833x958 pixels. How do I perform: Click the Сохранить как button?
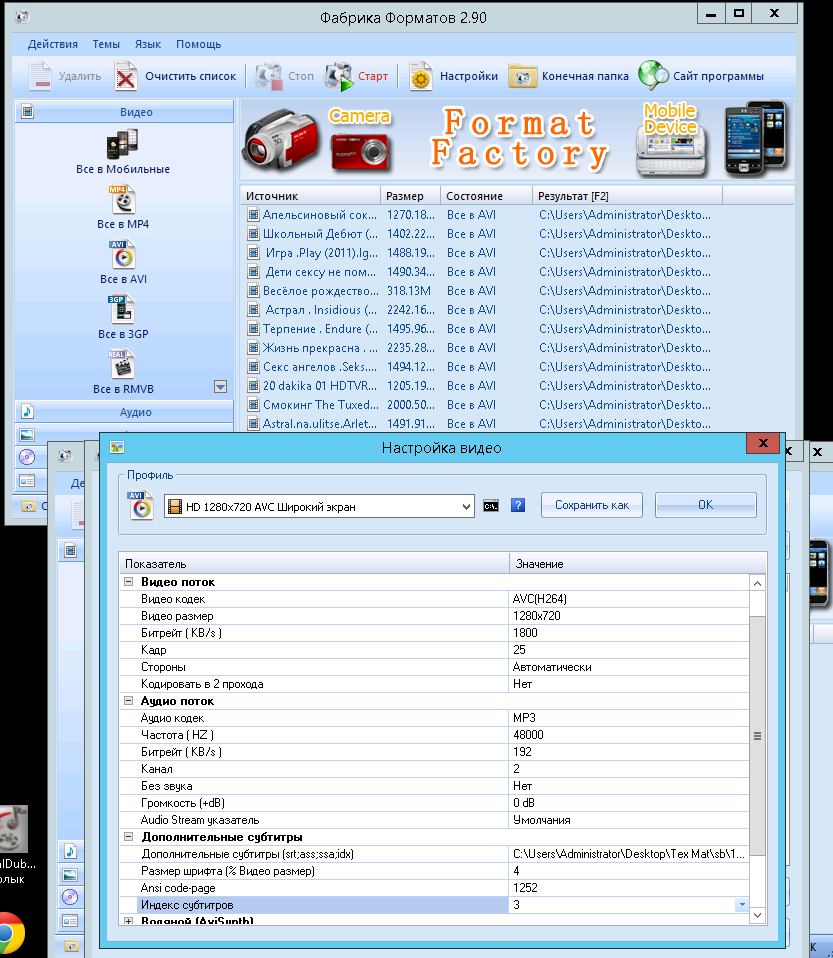pos(592,505)
